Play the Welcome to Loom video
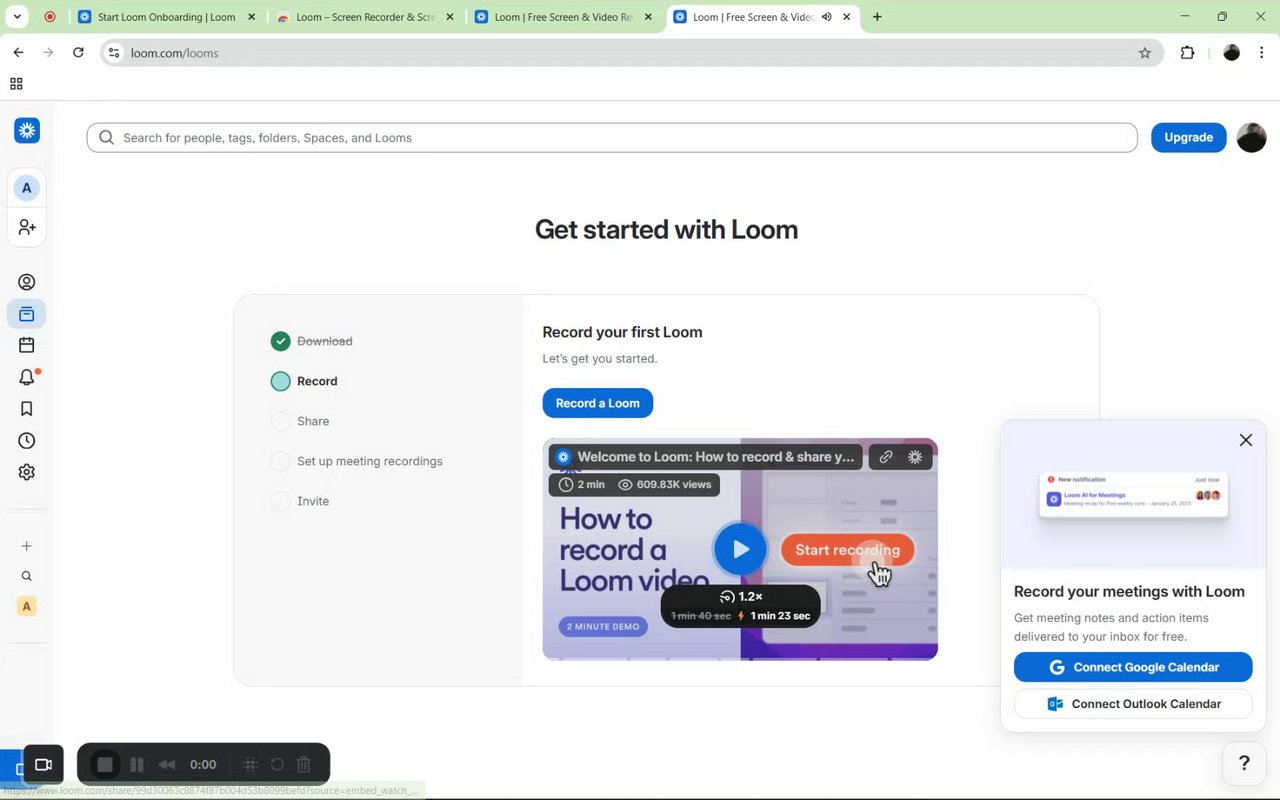The image size is (1280, 800). (740, 549)
